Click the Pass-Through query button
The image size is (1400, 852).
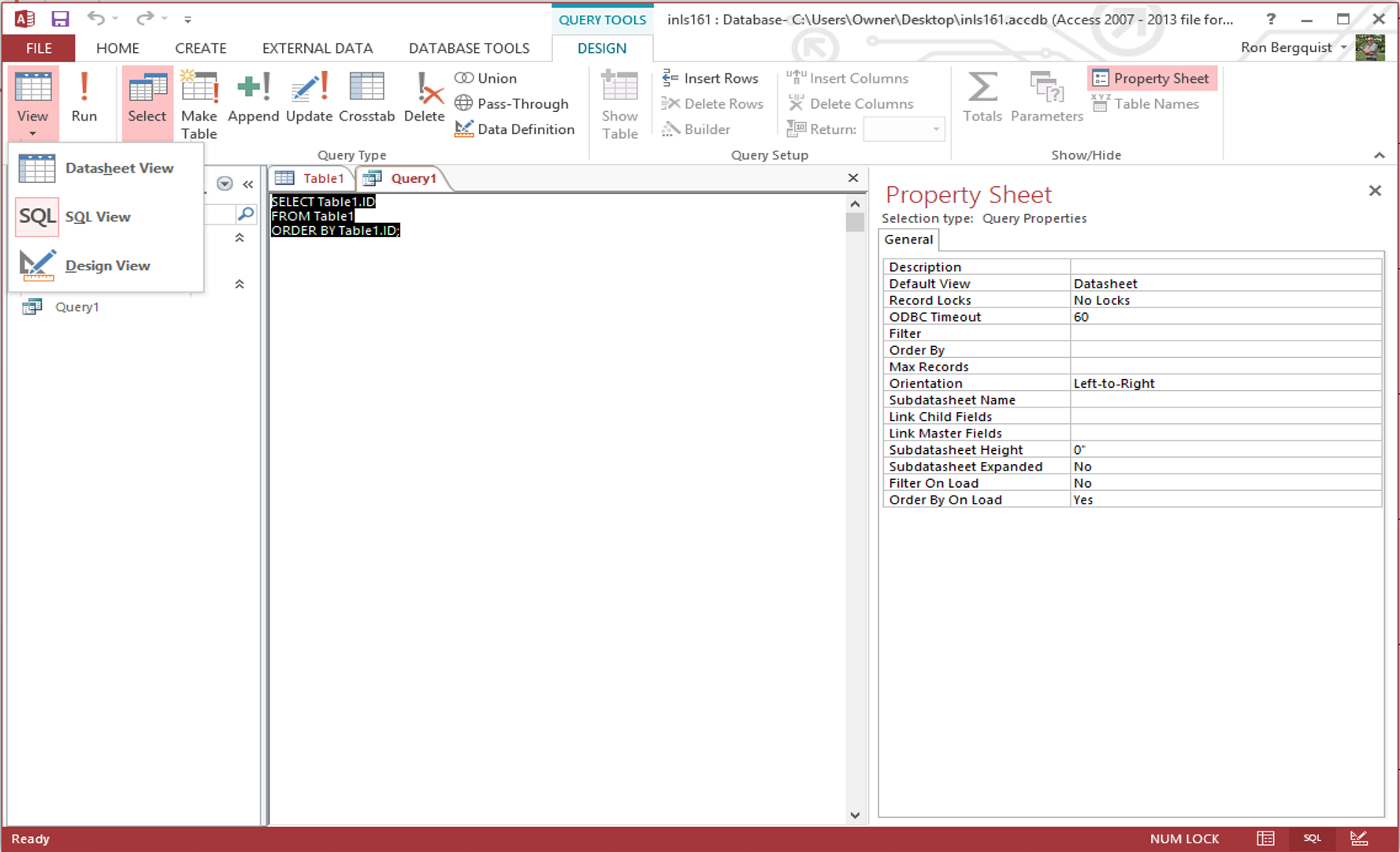(x=512, y=103)
